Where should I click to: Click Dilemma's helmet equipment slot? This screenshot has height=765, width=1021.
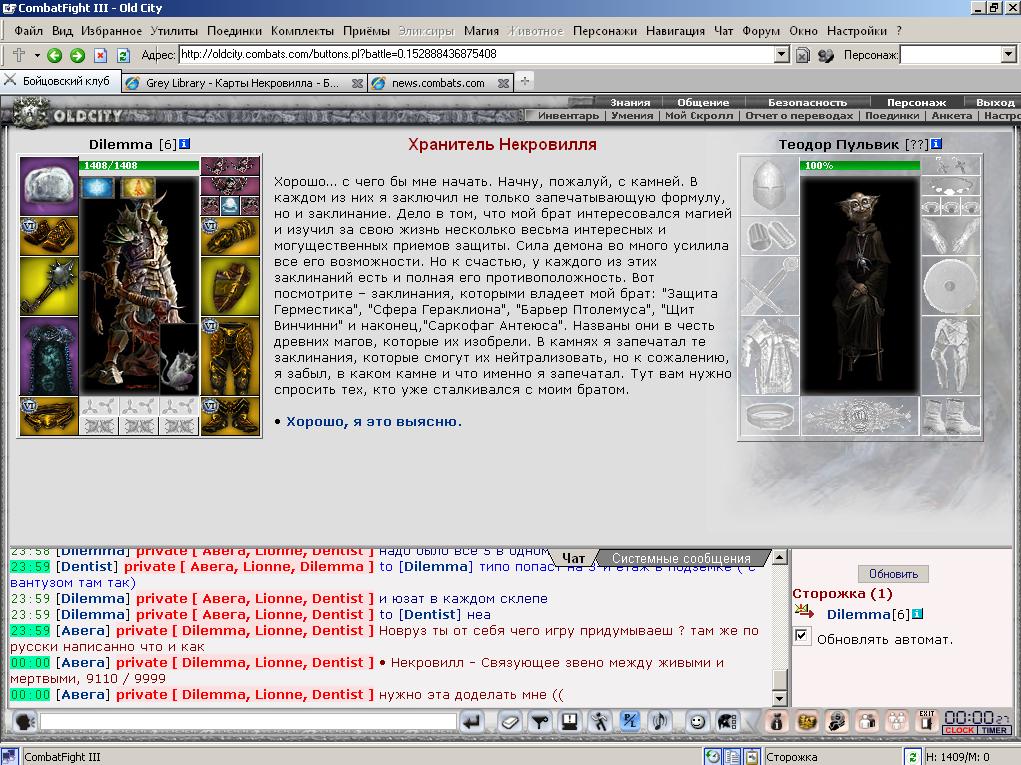(x=49, y=186)
